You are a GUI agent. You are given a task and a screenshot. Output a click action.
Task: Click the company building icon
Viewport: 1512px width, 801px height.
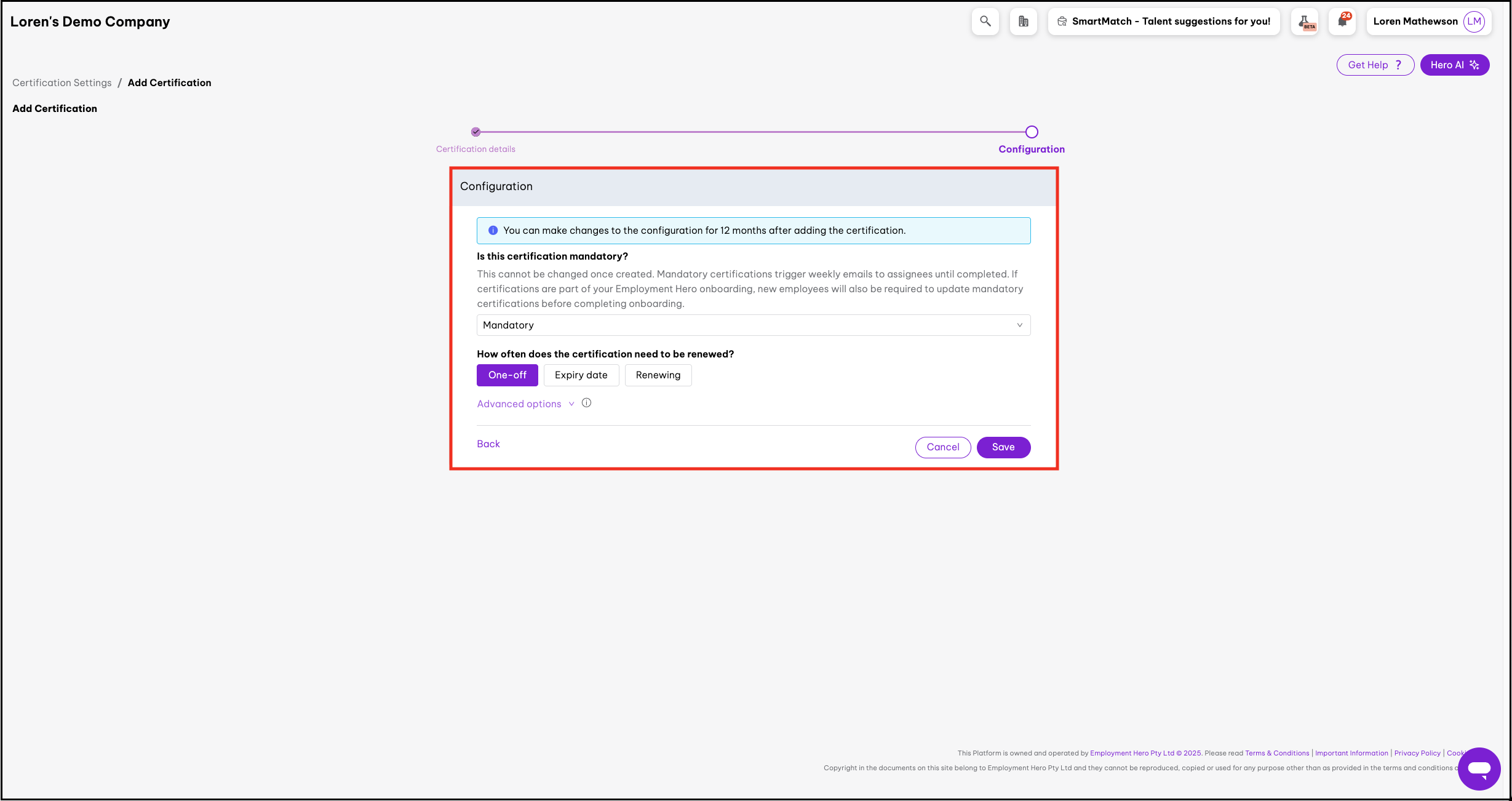1024,22
